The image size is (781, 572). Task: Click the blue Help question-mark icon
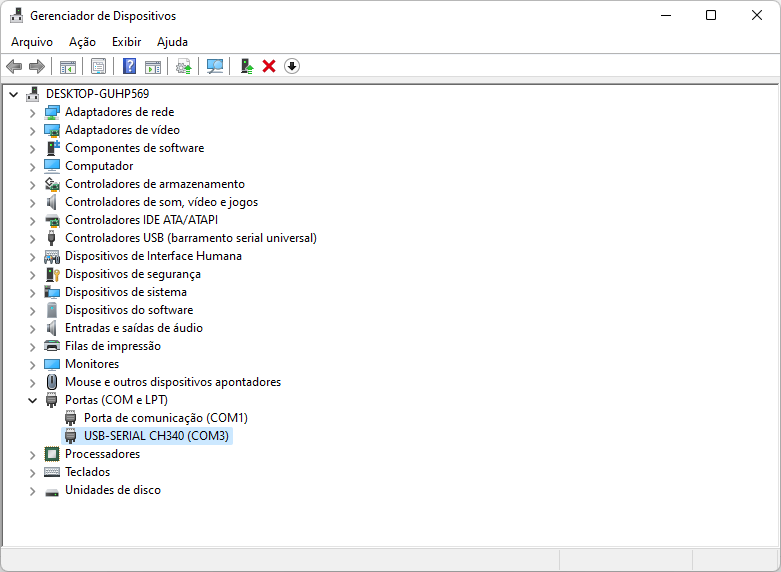tap(130, 66)
